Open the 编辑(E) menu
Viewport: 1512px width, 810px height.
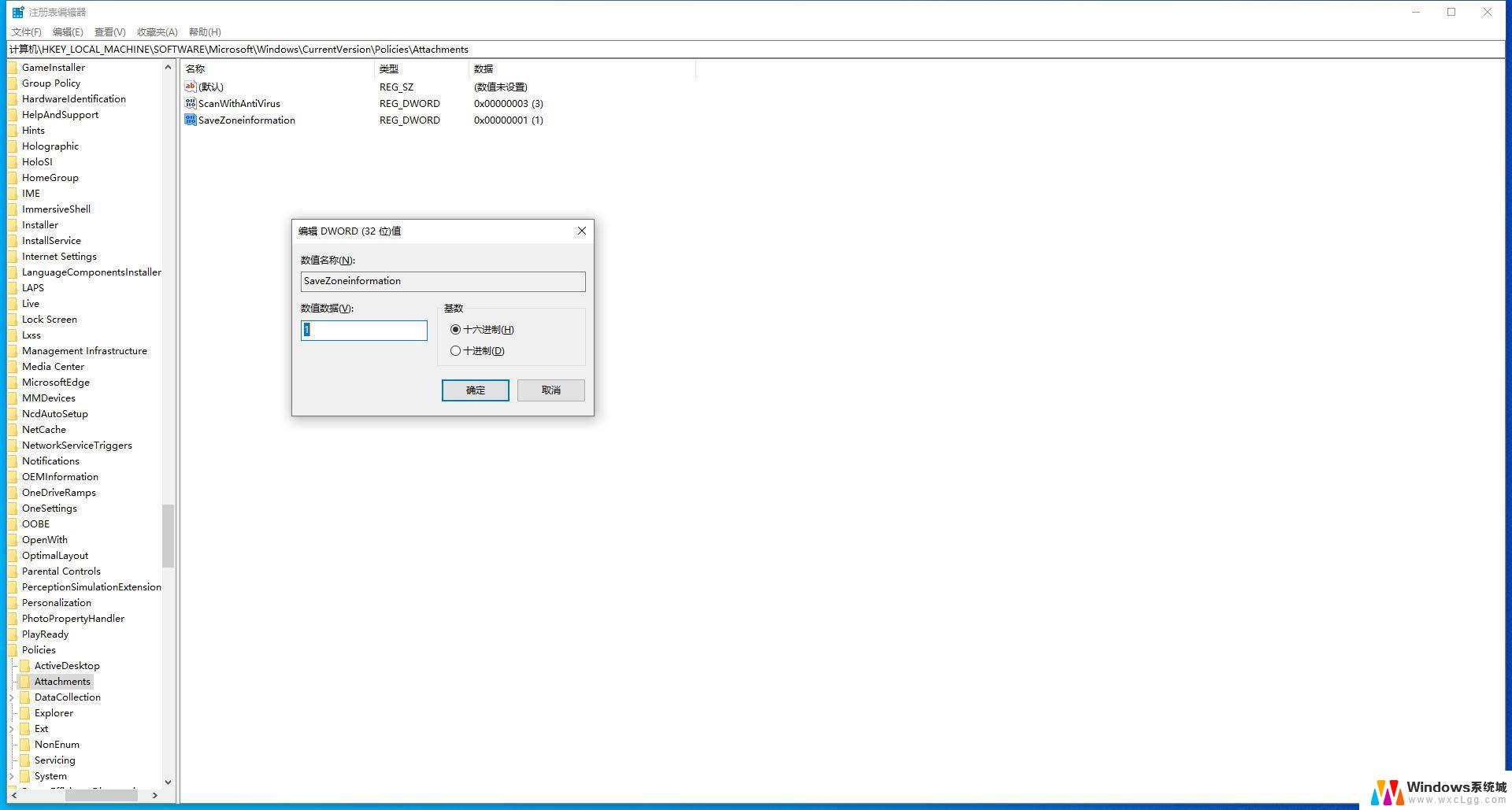point(68,32)
